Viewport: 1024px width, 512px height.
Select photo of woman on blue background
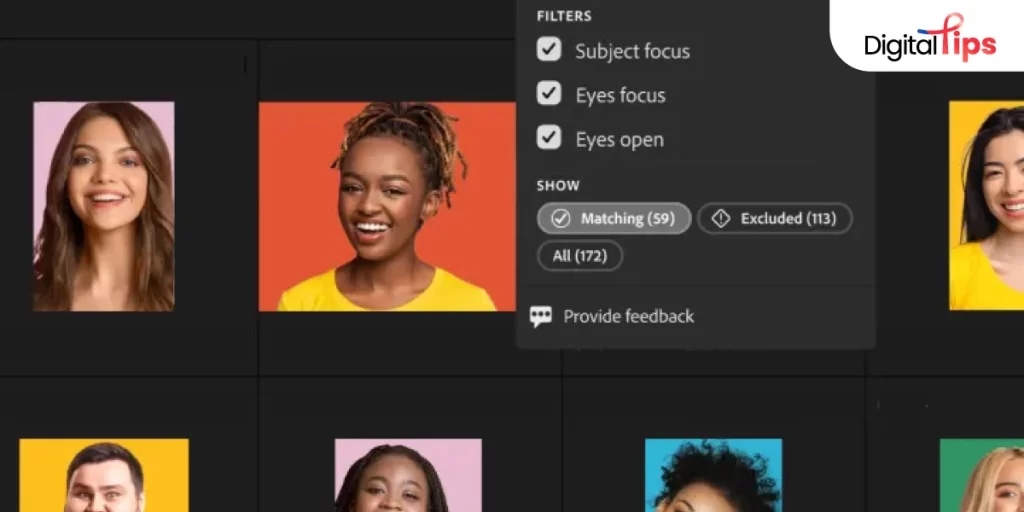click(x=713, y=475)
